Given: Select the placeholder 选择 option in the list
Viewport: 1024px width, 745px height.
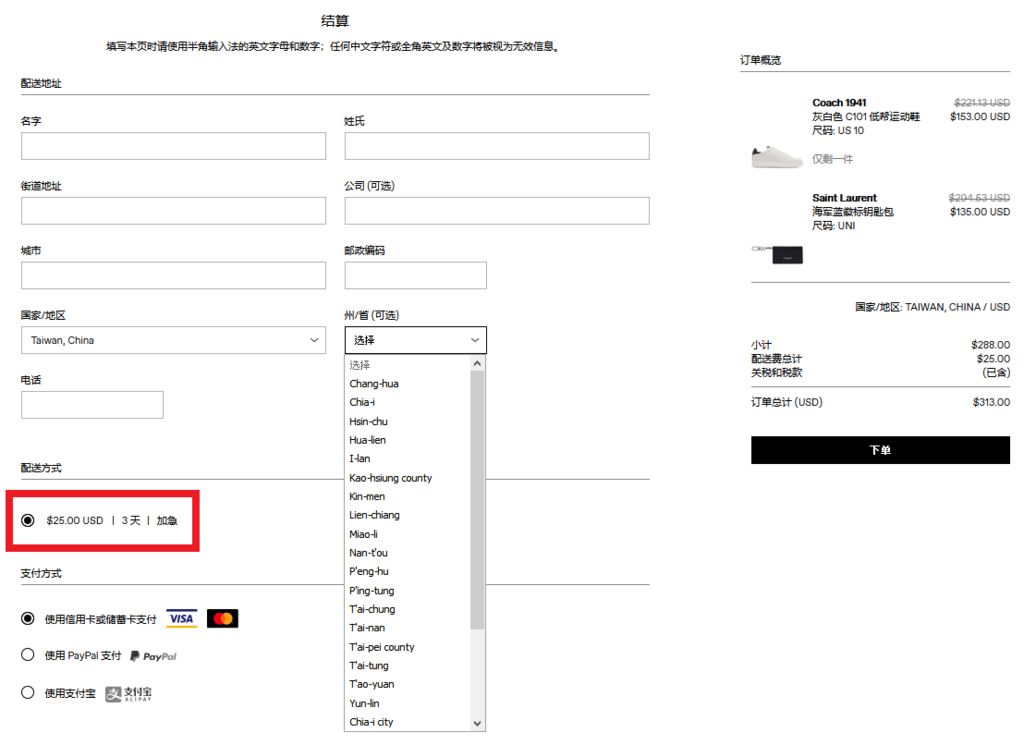Looking at the screenshot, I should point(408,365).
